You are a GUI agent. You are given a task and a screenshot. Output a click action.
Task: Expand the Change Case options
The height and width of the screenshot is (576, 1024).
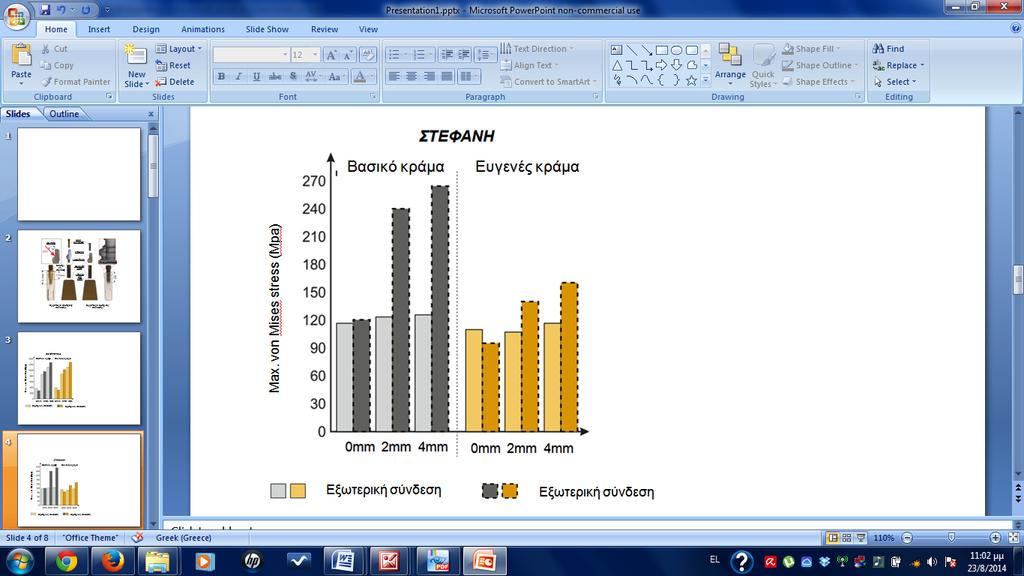coord(335,76)
